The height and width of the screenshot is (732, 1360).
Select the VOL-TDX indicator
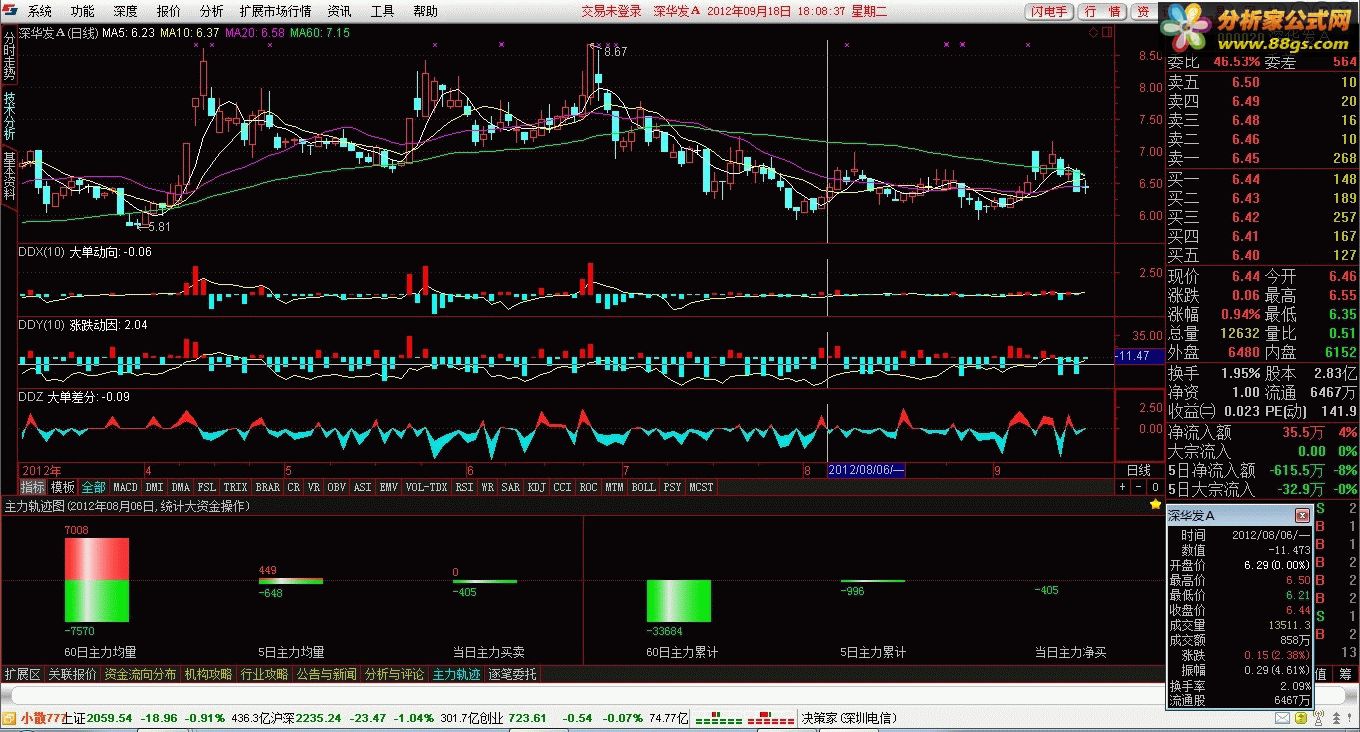[x=426, y=487]
